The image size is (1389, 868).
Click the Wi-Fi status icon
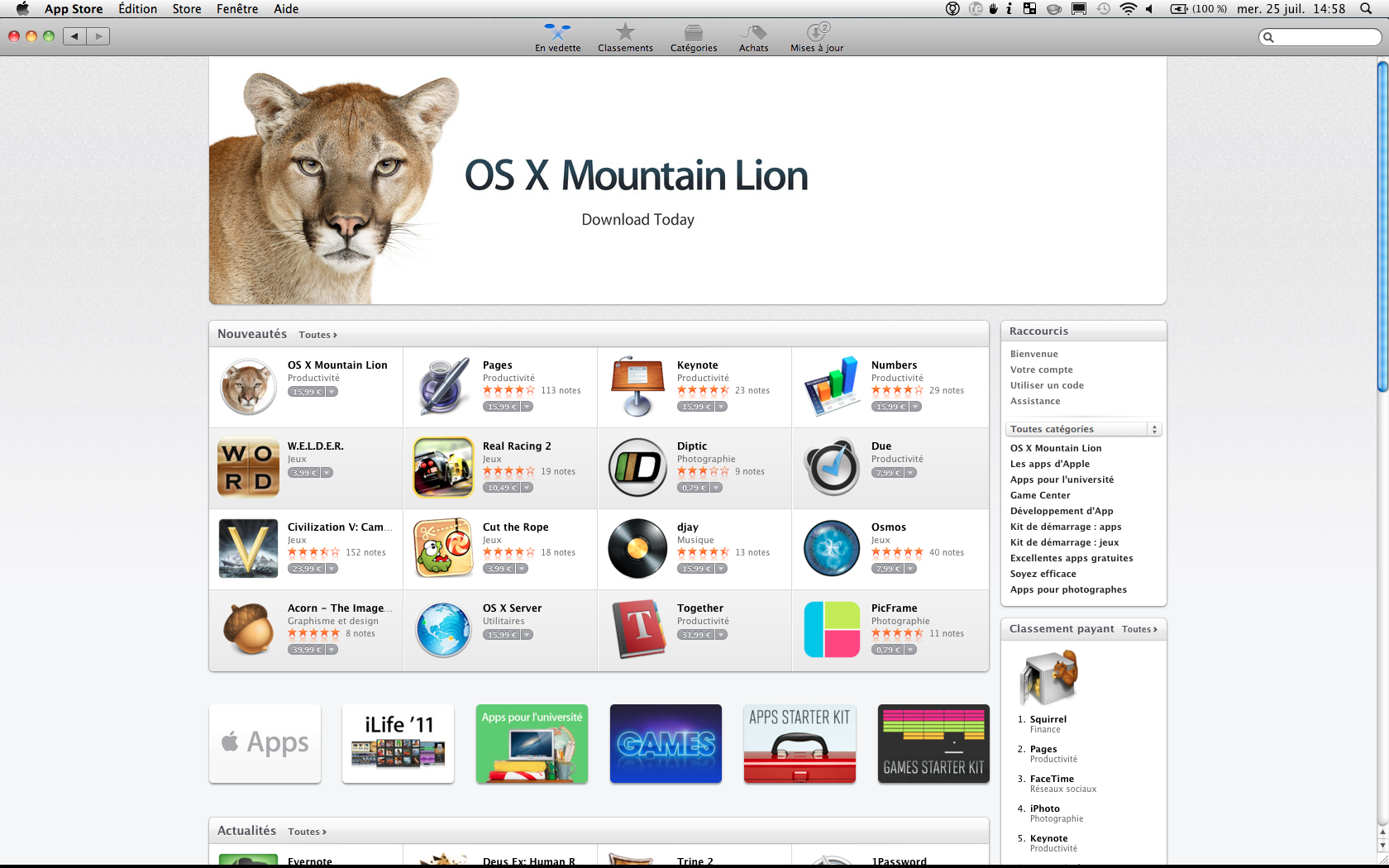[1128, 9]
